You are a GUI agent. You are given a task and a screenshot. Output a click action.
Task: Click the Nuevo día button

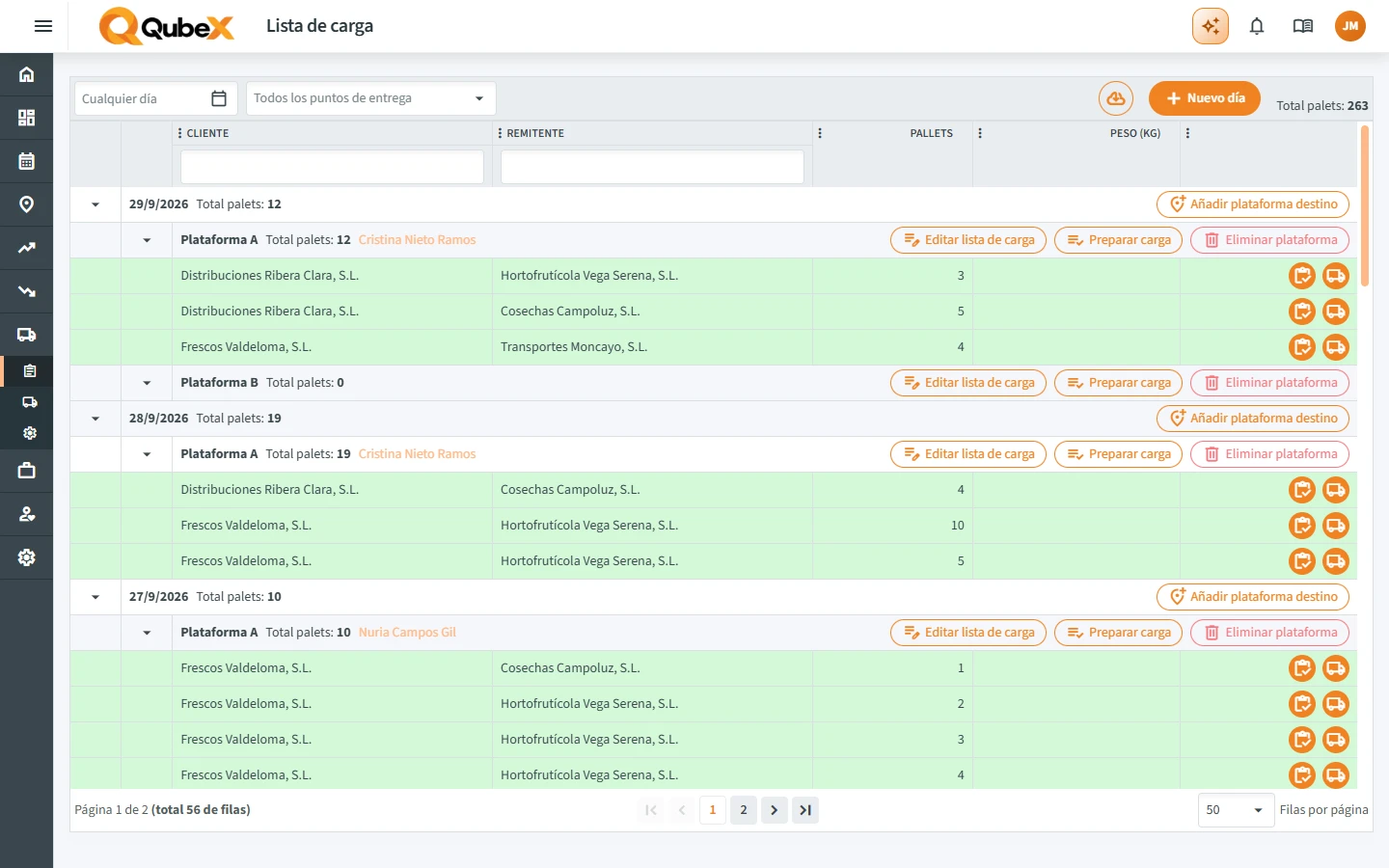click(x=1205, y=98)
